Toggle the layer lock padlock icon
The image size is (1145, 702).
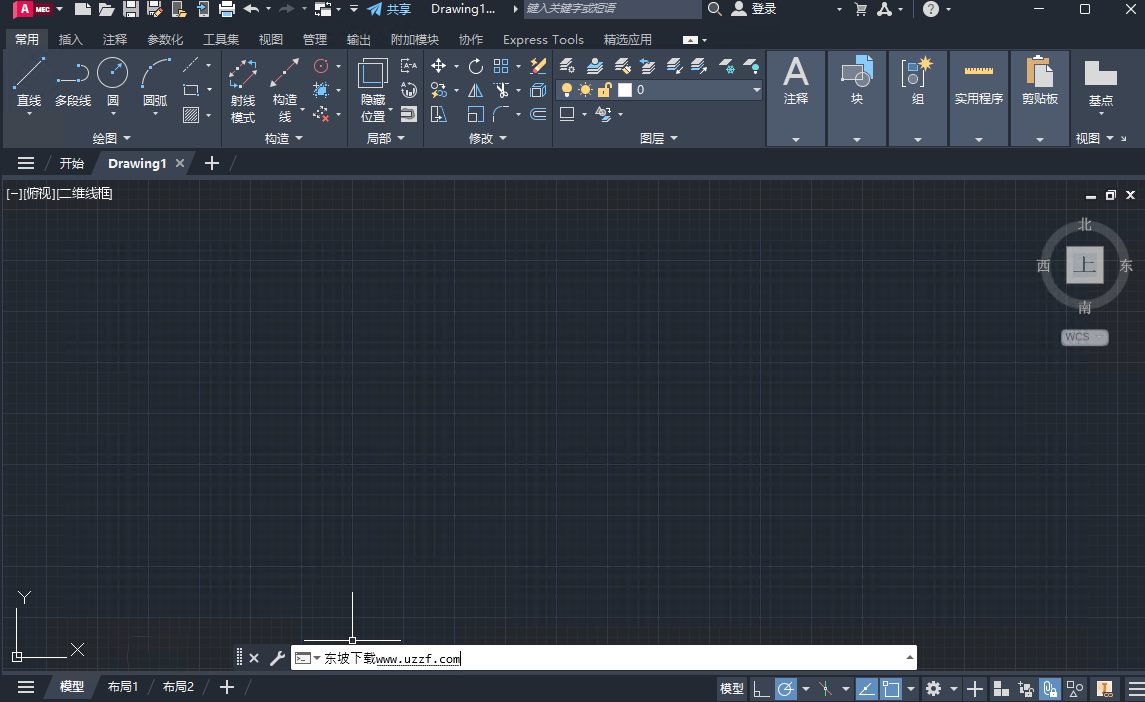pyautogui.click(x=604, y=90)
